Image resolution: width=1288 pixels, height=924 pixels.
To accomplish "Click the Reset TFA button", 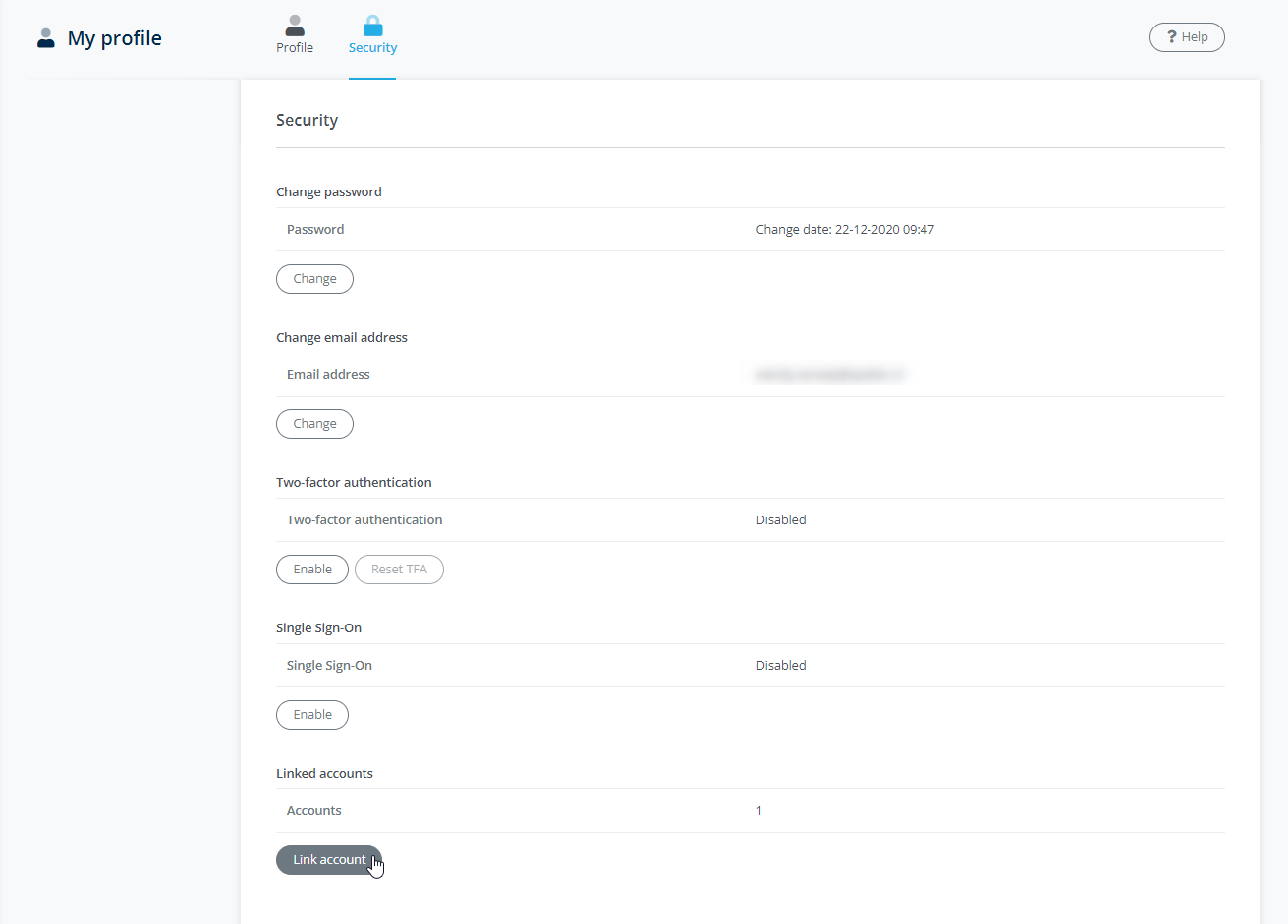I will click(399, 570).
